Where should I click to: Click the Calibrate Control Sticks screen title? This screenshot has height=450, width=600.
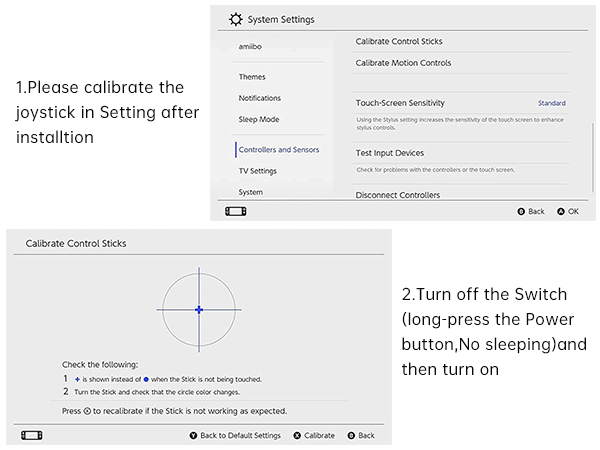[x=76, y=243]
